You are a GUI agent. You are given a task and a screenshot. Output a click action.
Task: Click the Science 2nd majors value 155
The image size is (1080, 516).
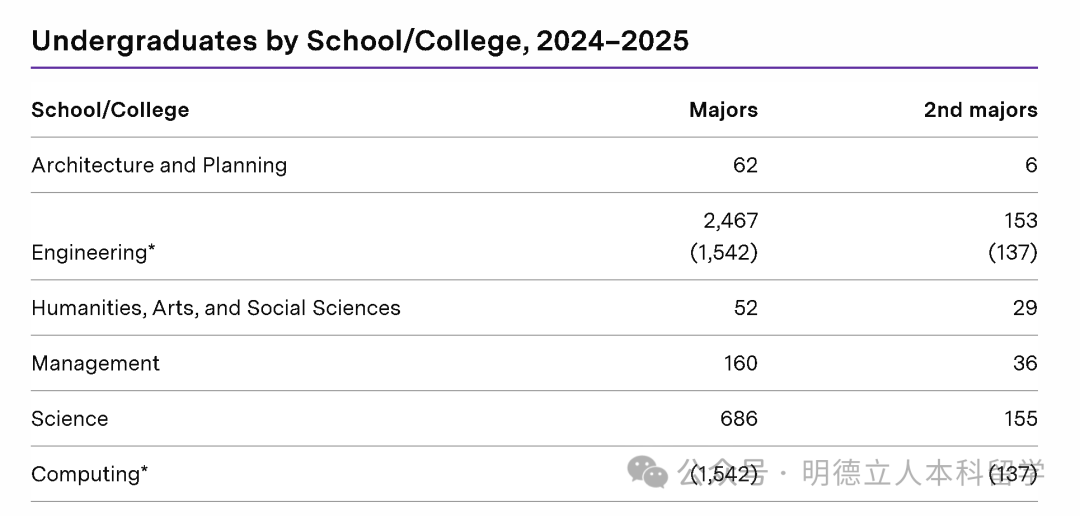pyautogui.click(x=1021, y=419)
